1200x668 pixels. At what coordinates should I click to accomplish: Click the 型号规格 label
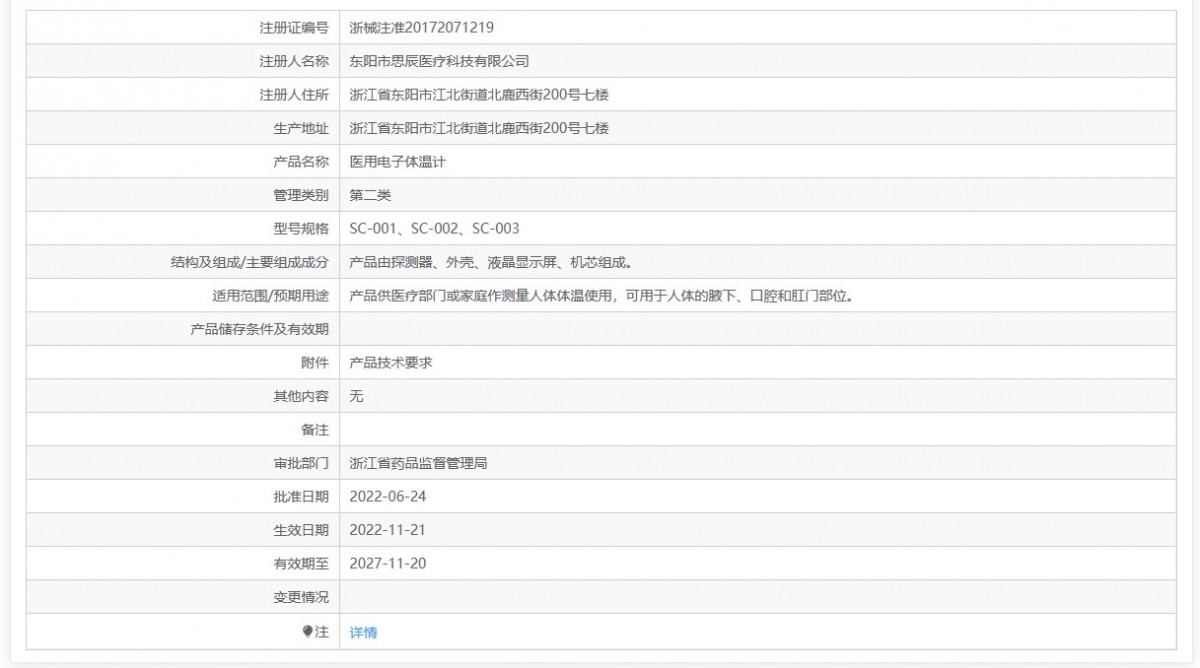tap(301, 229)
